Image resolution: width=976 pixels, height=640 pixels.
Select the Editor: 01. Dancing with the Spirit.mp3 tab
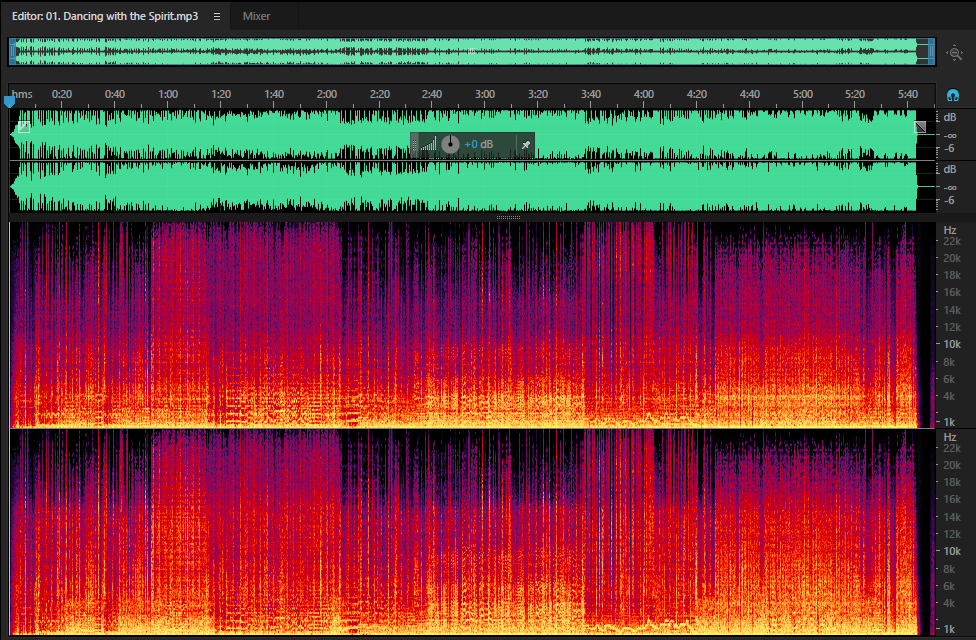(105, 16)
